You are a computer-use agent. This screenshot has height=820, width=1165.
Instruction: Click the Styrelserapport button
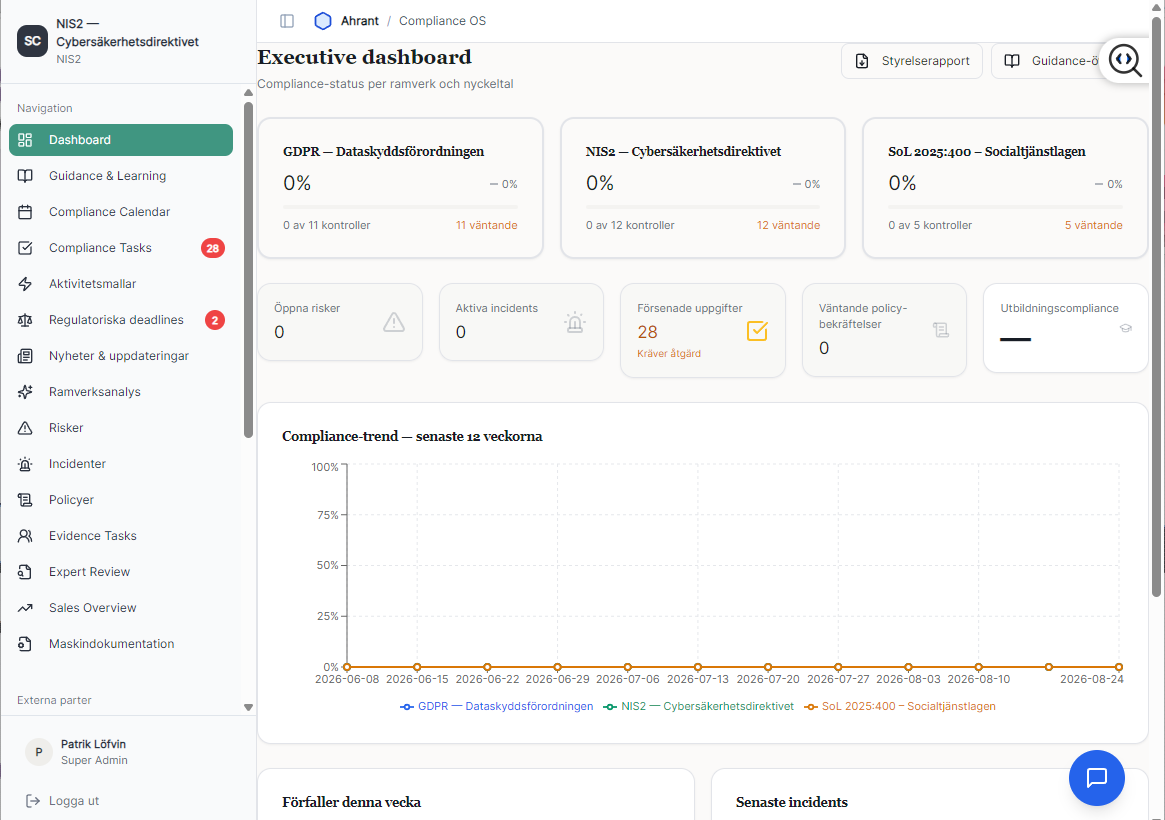912,61
